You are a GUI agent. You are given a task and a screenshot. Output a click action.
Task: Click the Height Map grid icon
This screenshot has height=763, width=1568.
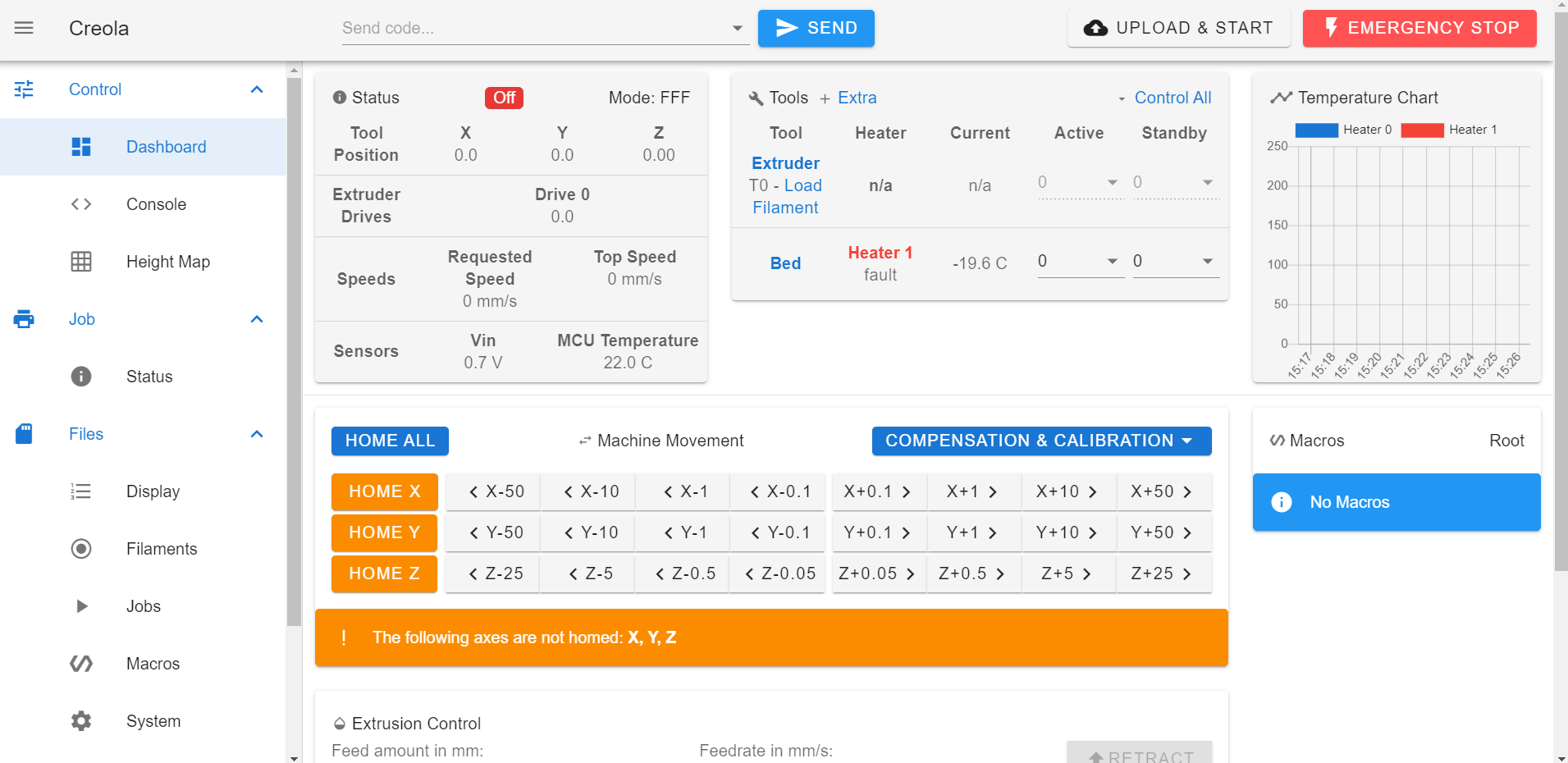81,262
